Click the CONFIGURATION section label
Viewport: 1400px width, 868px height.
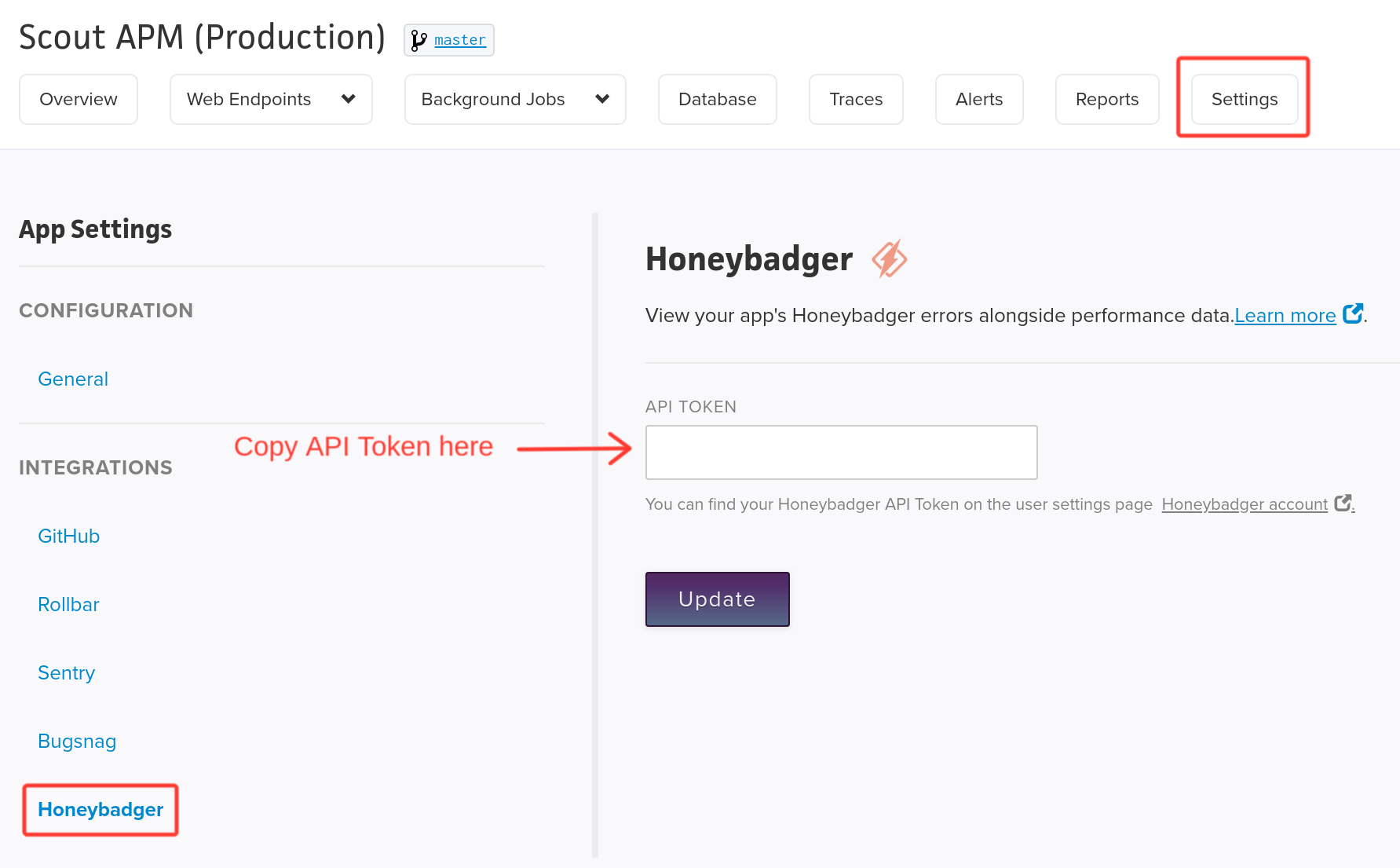pos(106,310)
